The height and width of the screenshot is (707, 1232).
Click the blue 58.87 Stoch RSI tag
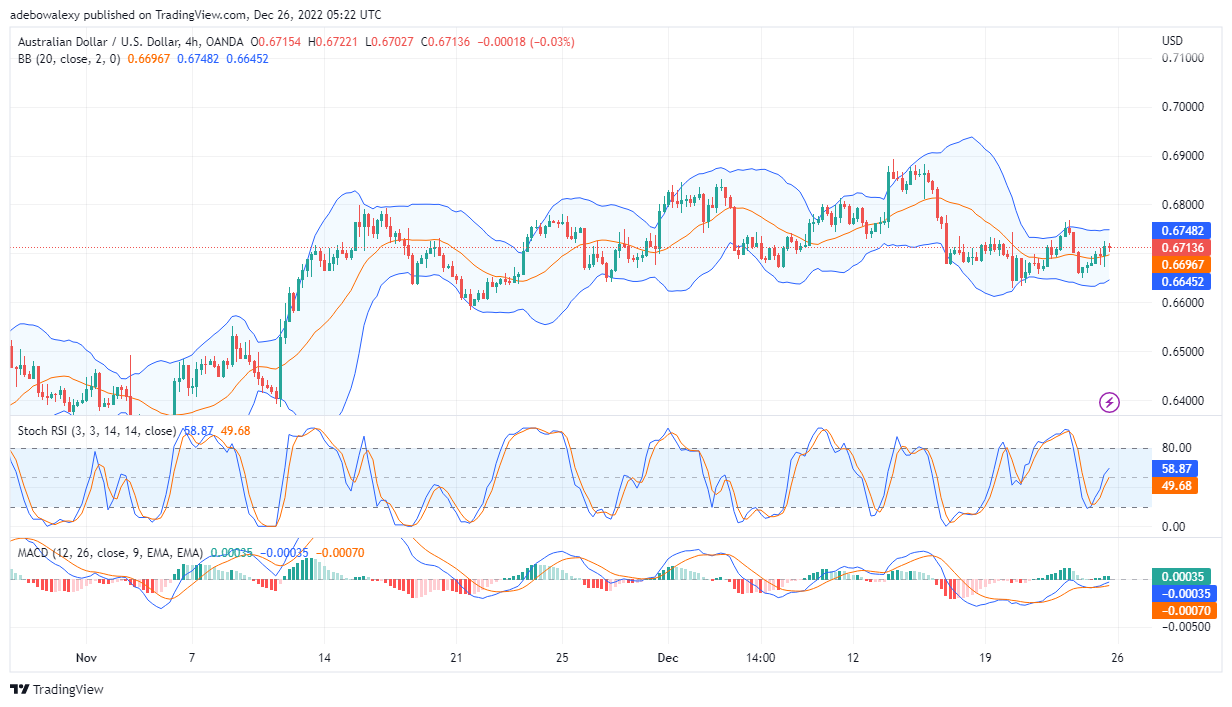(x=1184, y=468)
